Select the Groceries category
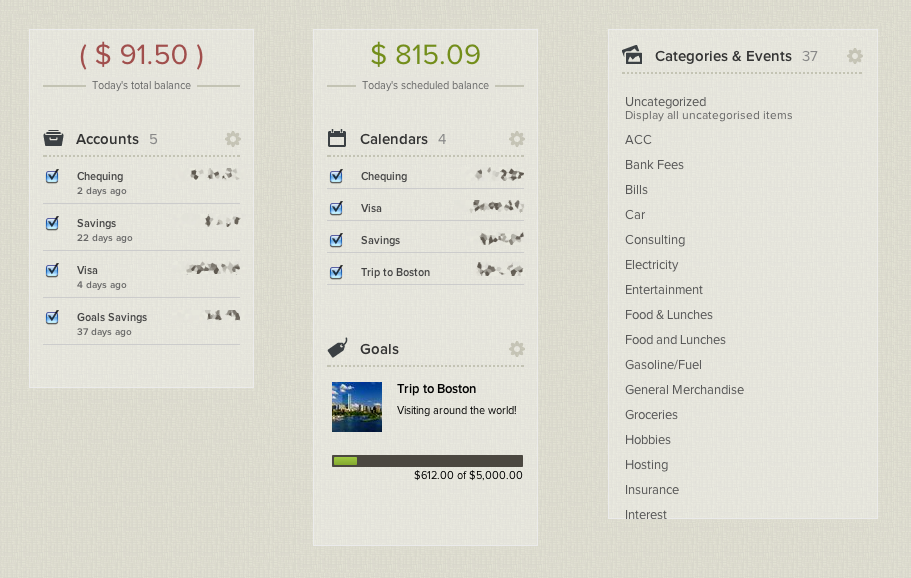 pos(651,414)
